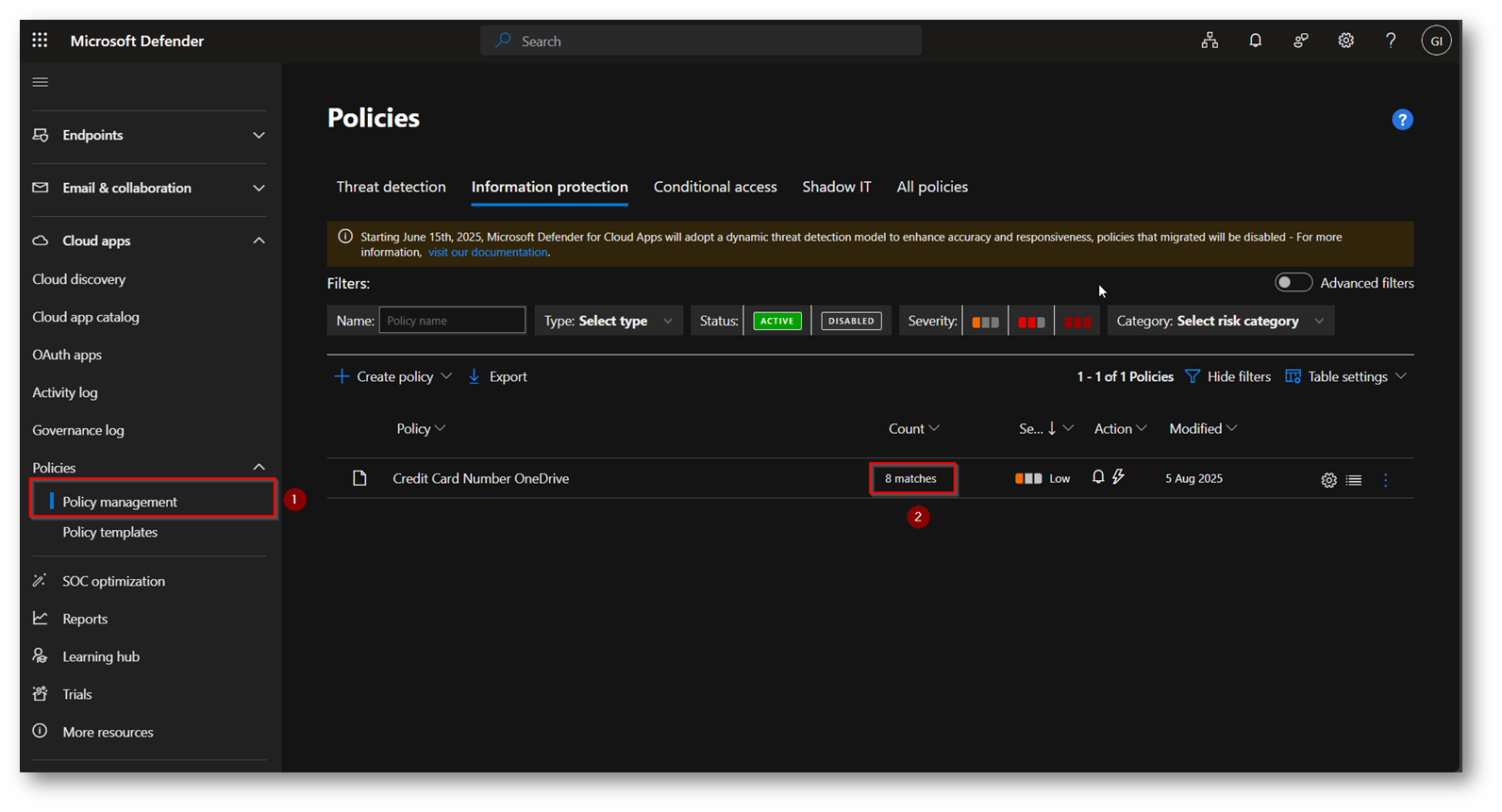Toggle the DISABLED status filter
Screen dimensions: 1502x812
851,322
